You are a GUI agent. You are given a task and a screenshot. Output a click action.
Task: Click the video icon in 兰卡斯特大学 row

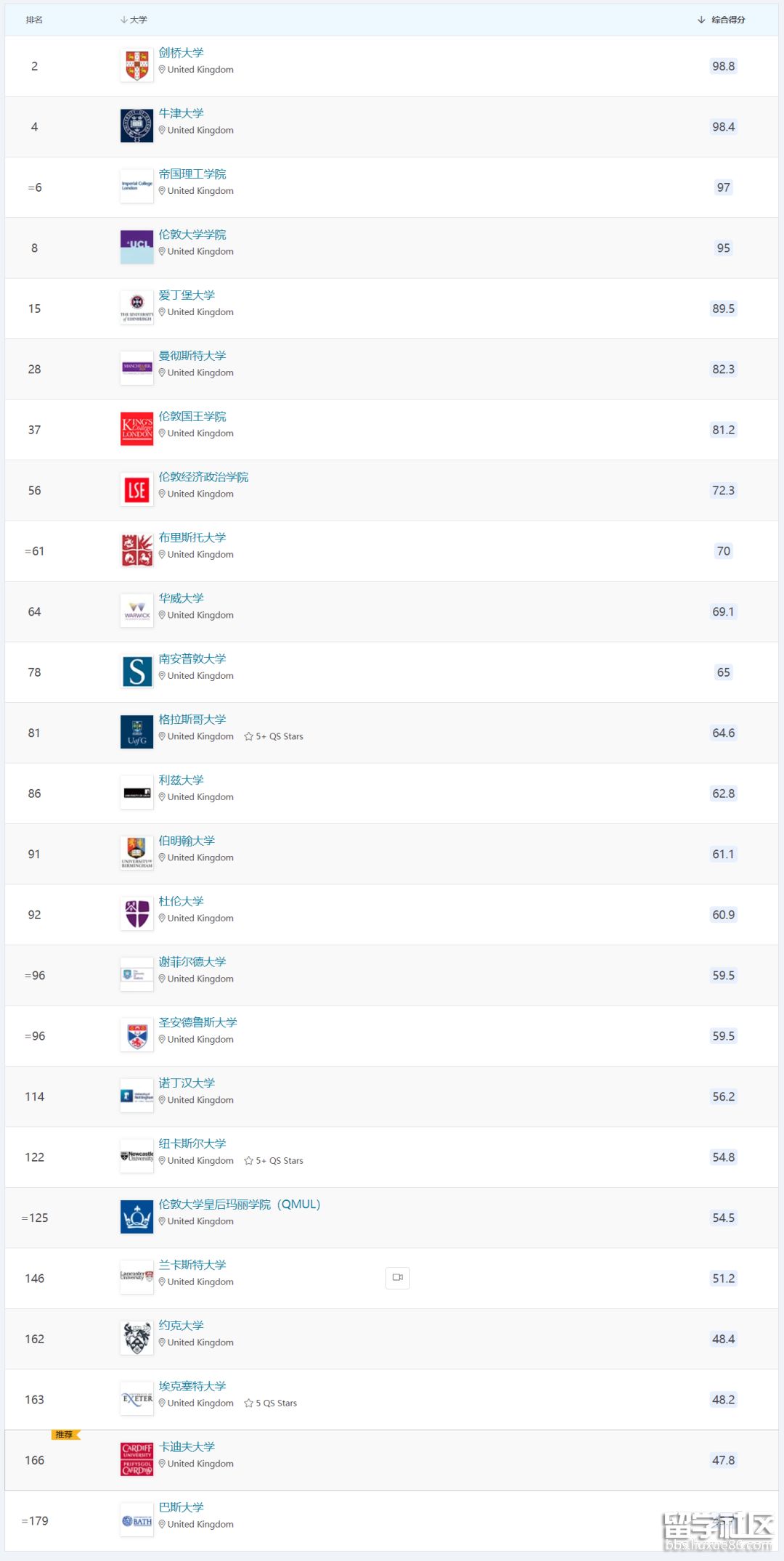tap(398, 1277)
